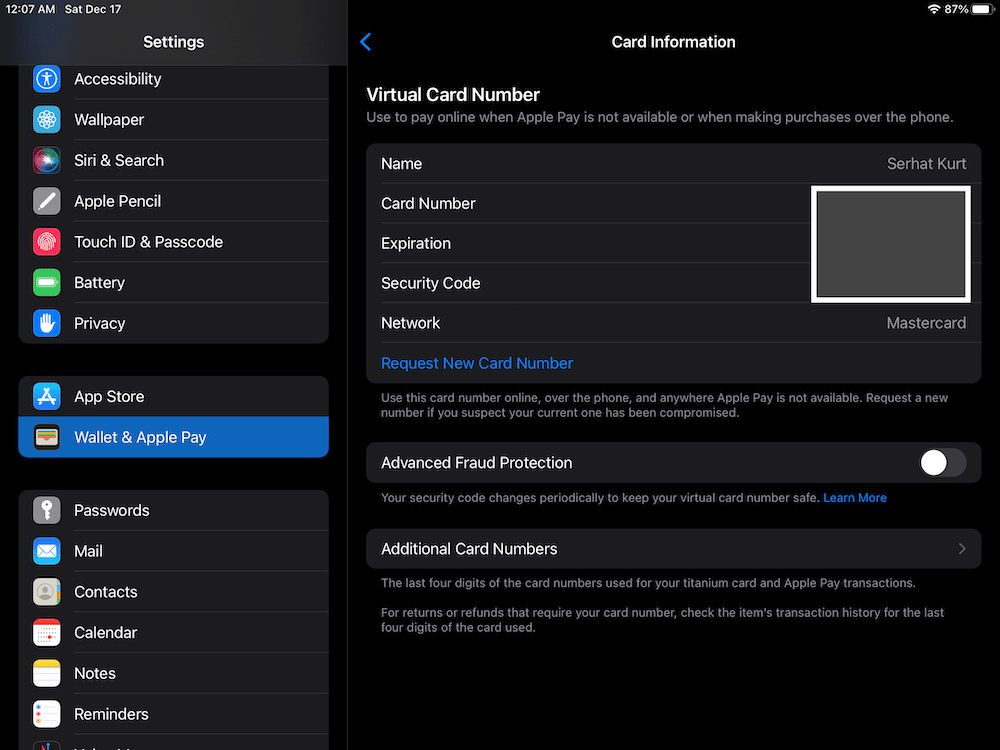This screenshot has height=750, width=1000.
Task: Tap the Wallpaper flower icon
Action: click(x=47, y=120)
